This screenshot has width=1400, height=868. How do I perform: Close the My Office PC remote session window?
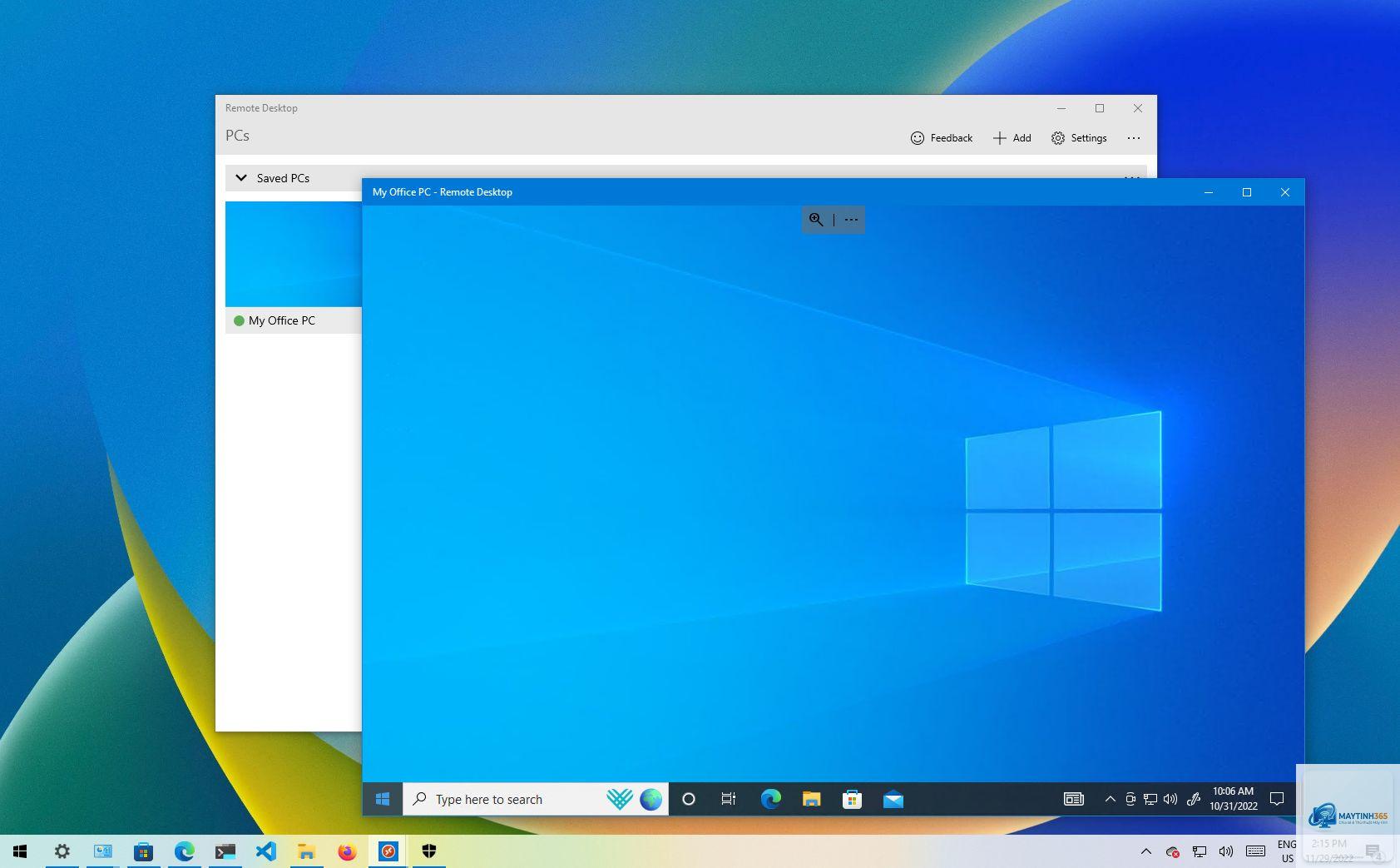point(1284,192)
